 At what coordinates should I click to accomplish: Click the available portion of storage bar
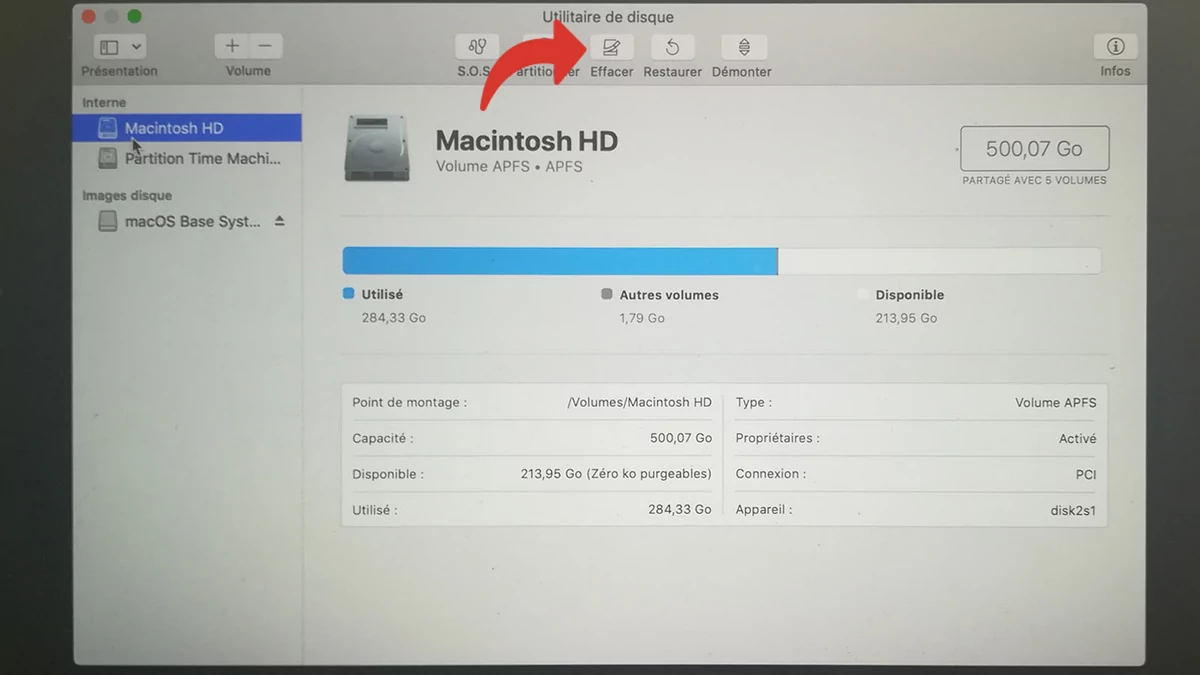click(940, 261)
